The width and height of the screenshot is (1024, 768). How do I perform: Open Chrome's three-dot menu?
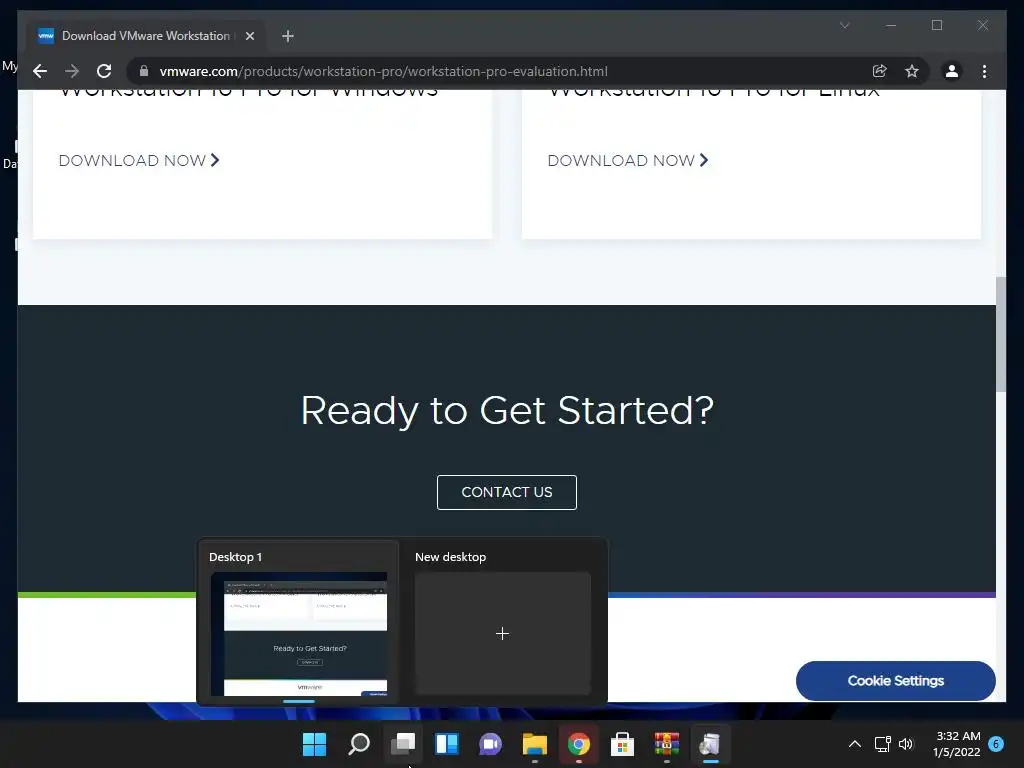click(x=984, y=71)
